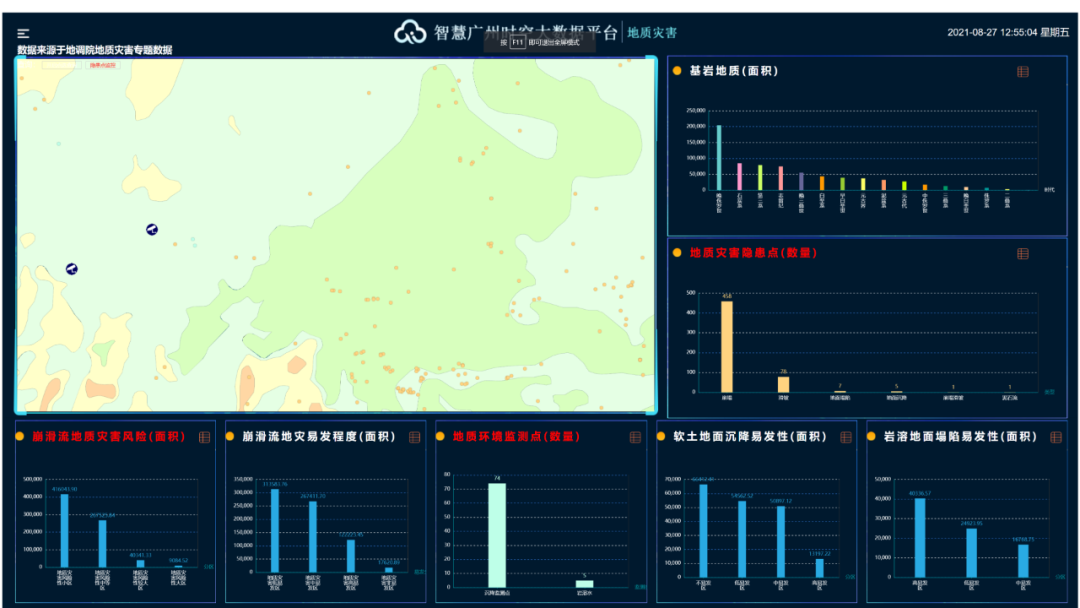This screenshot has width=1080, height=608.
Task: Toggle orange dot beside 地质环境监测点(数量)
Action: (x=440, y=437)
